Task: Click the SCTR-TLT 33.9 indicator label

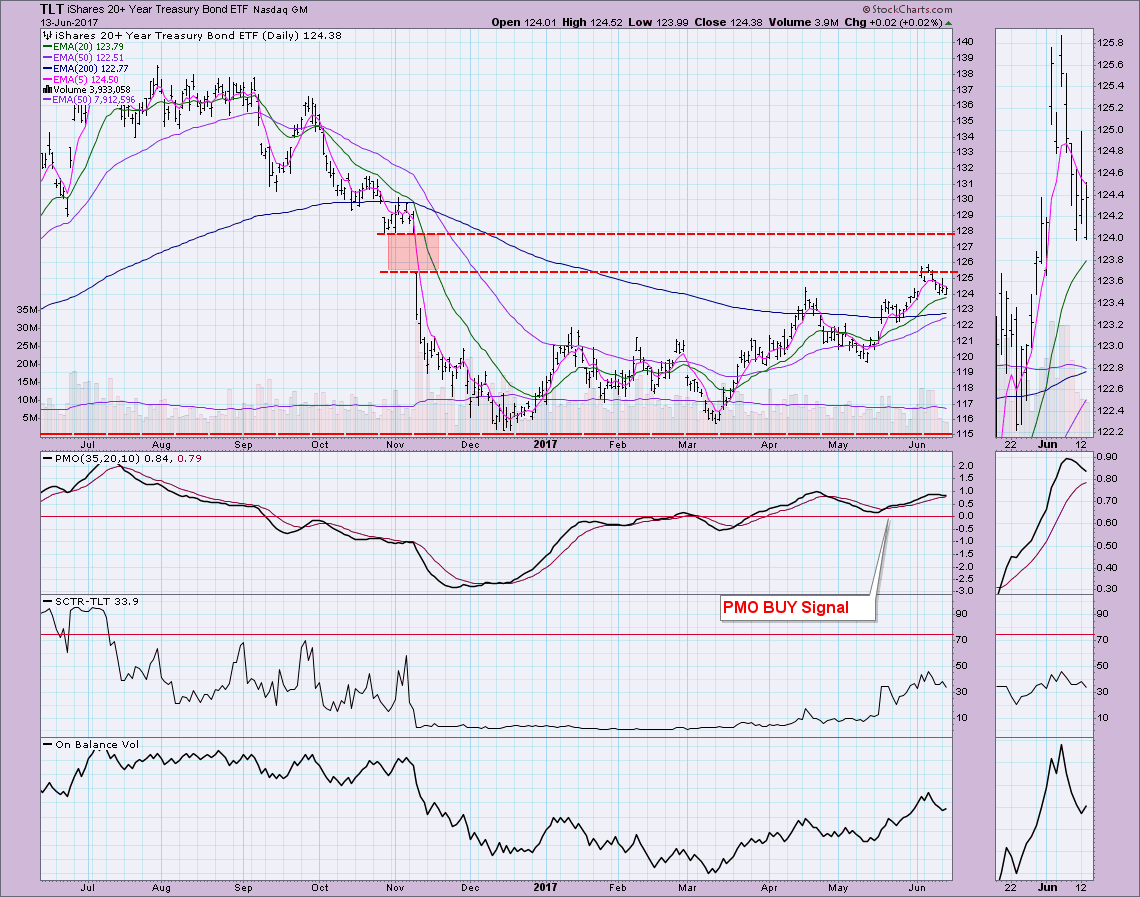Action: pos(91,601)
